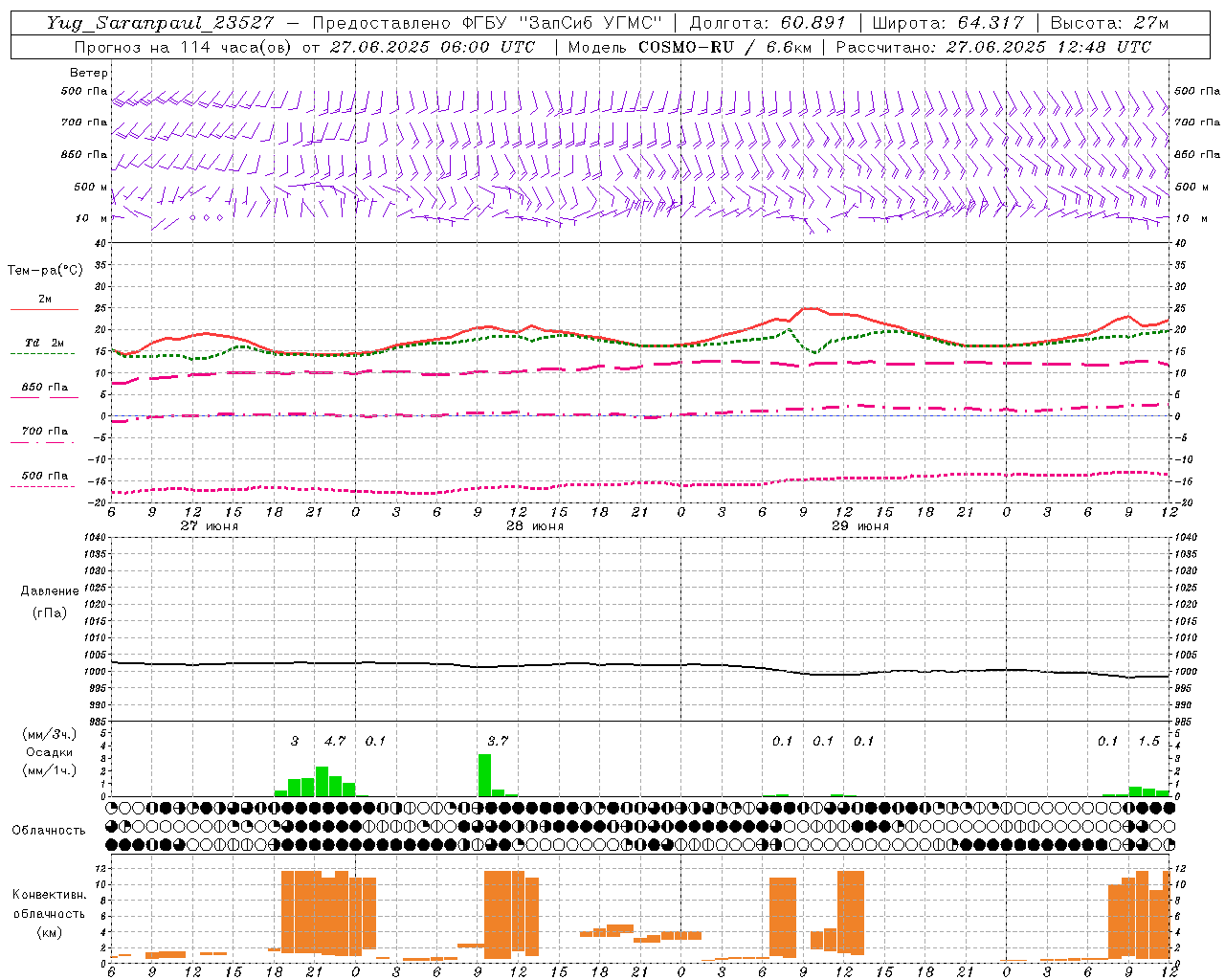Select the Широта: 64.317 value

click(x=947, y=23)
